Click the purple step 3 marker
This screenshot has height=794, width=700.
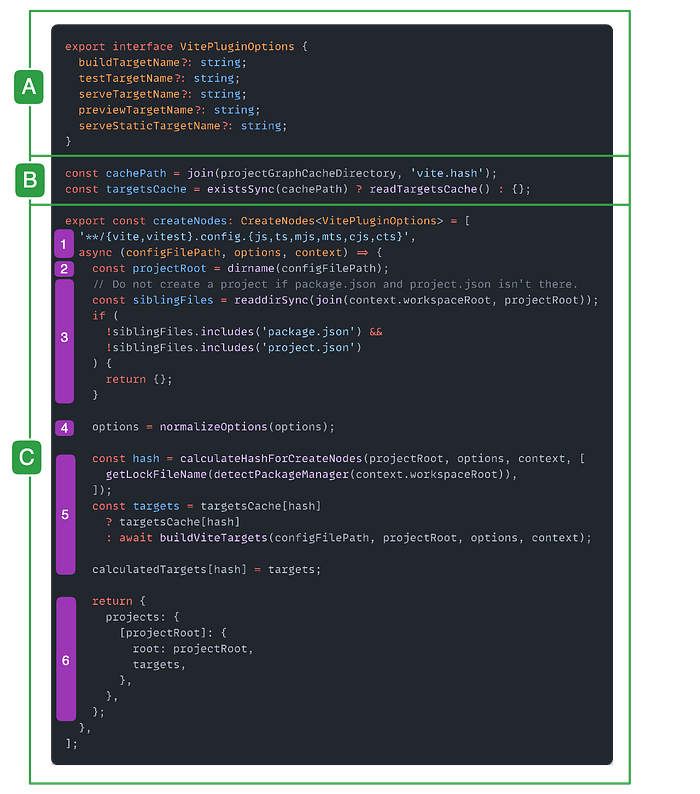point(65,337)
